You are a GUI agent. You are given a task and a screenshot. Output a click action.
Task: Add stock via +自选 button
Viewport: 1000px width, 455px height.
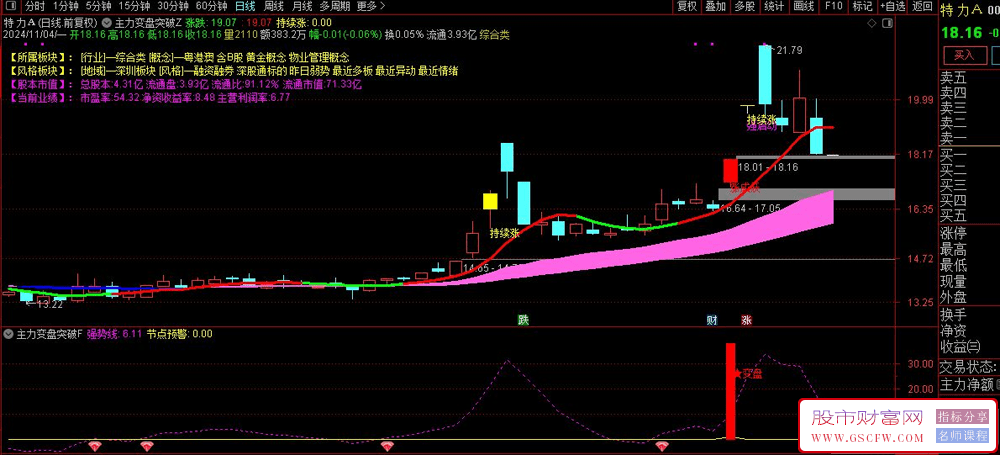[893, 6]
